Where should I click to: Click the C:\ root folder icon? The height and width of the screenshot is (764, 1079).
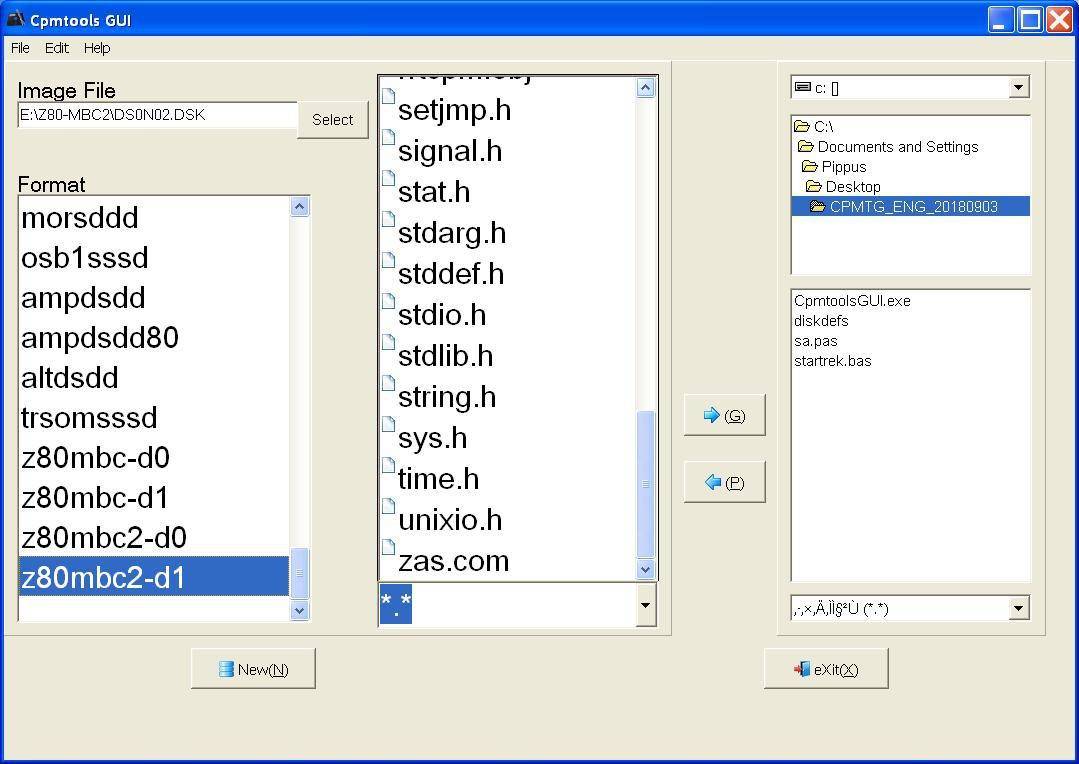(802, 127)
